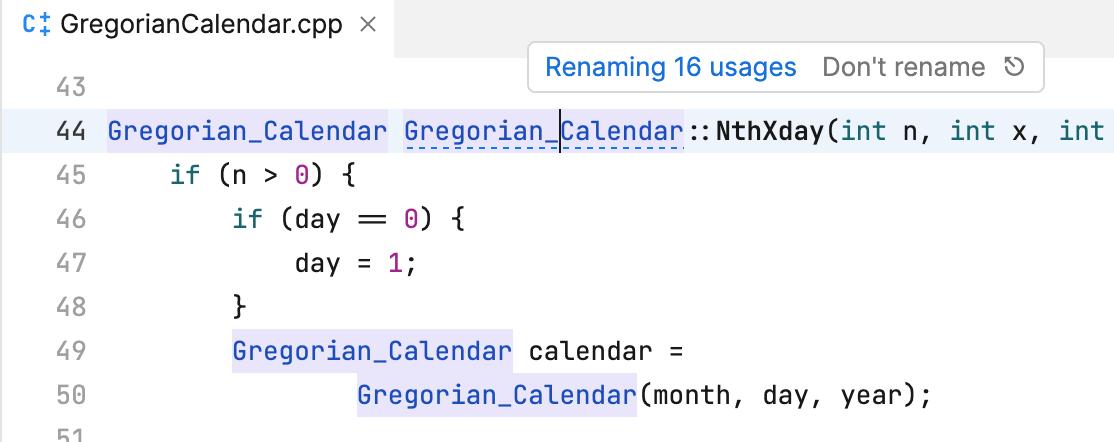The height and width of the screenshot is (442, 1114).
Task: Click line number 50 in the gutter
Action: 70,395
